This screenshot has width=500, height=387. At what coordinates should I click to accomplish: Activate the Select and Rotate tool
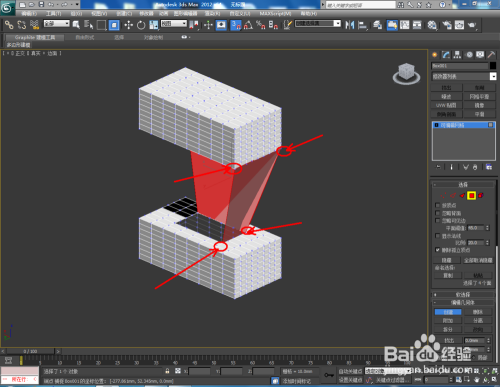coord(141,25)
